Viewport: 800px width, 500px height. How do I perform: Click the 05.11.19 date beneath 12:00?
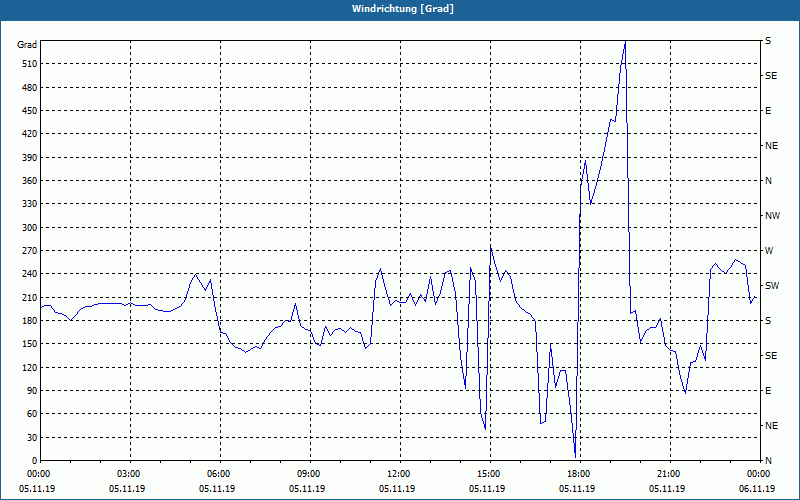tap(397, 489)
